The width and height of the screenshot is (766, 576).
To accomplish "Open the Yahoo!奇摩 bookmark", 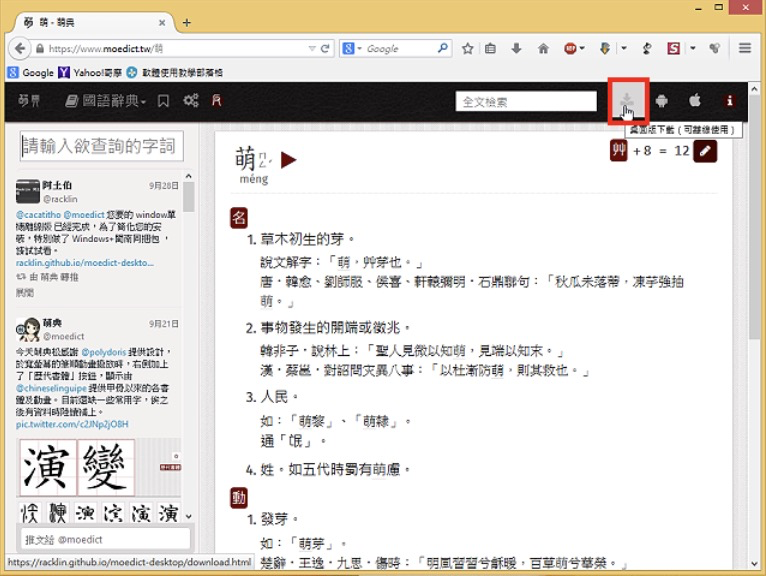I will [x=90, y=73].
